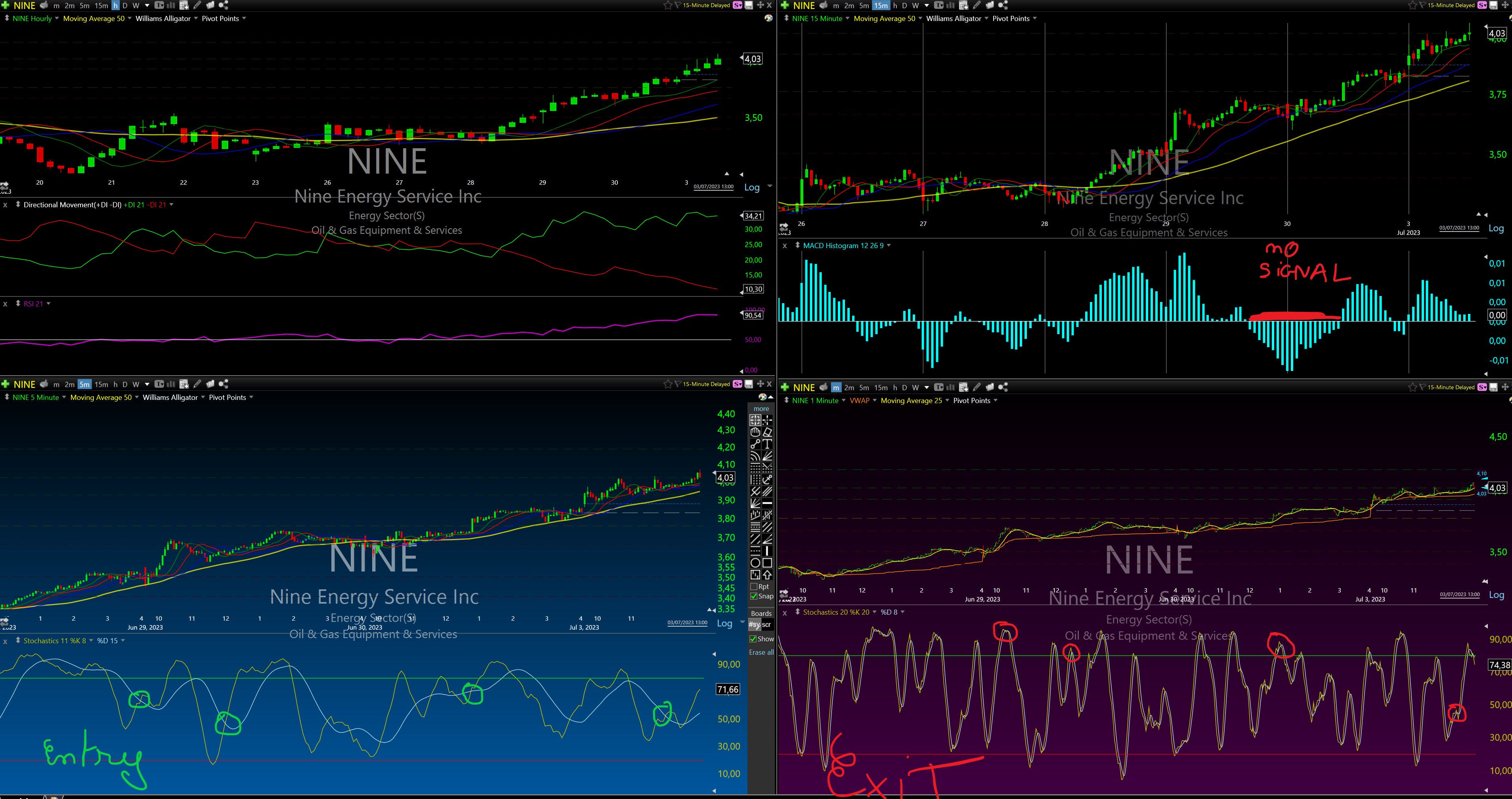Open Williams Alligator dropdown on hourly chart

(x=196, y=19)
